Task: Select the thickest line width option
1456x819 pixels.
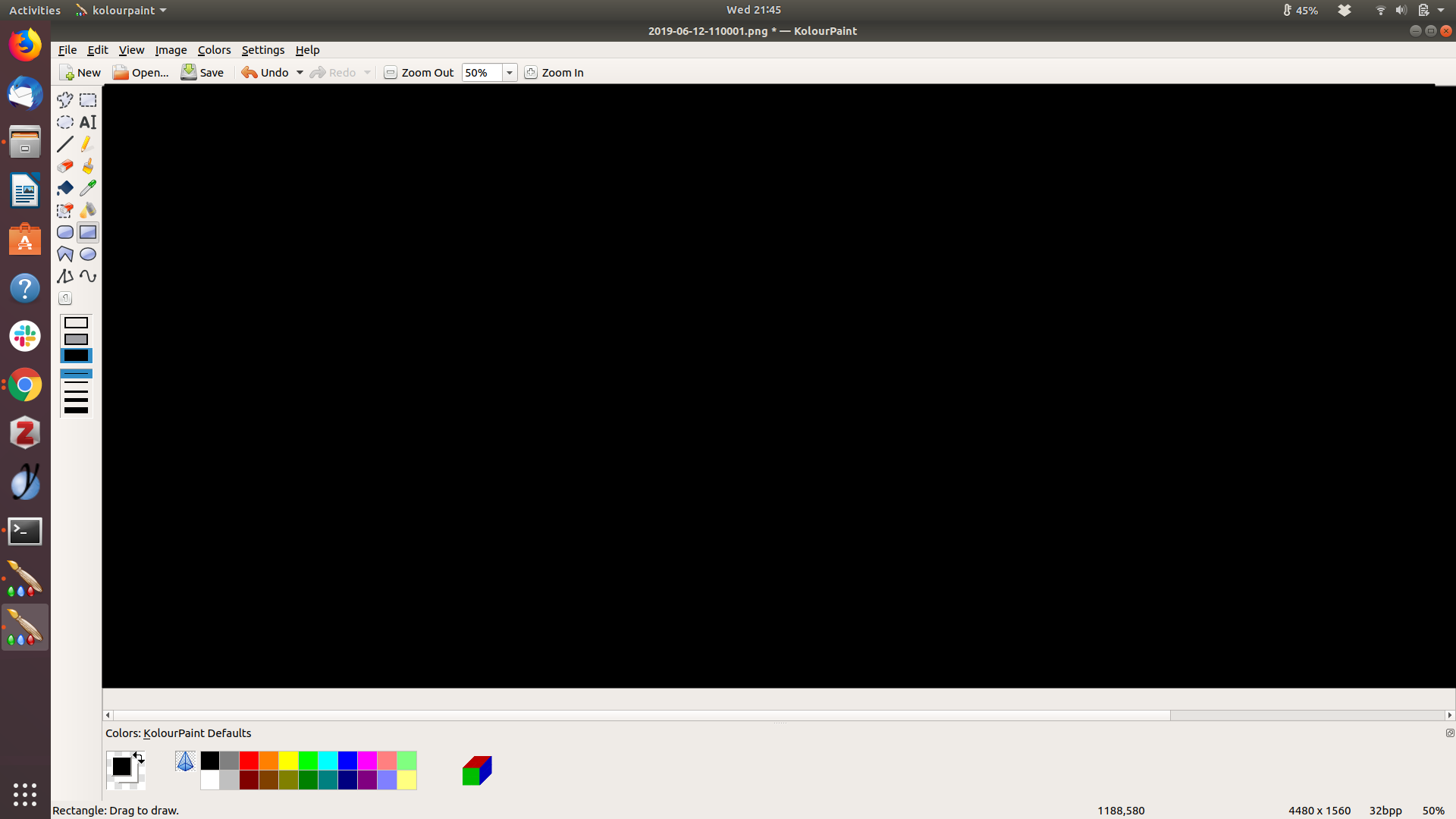Action: (x=76, y=410)
